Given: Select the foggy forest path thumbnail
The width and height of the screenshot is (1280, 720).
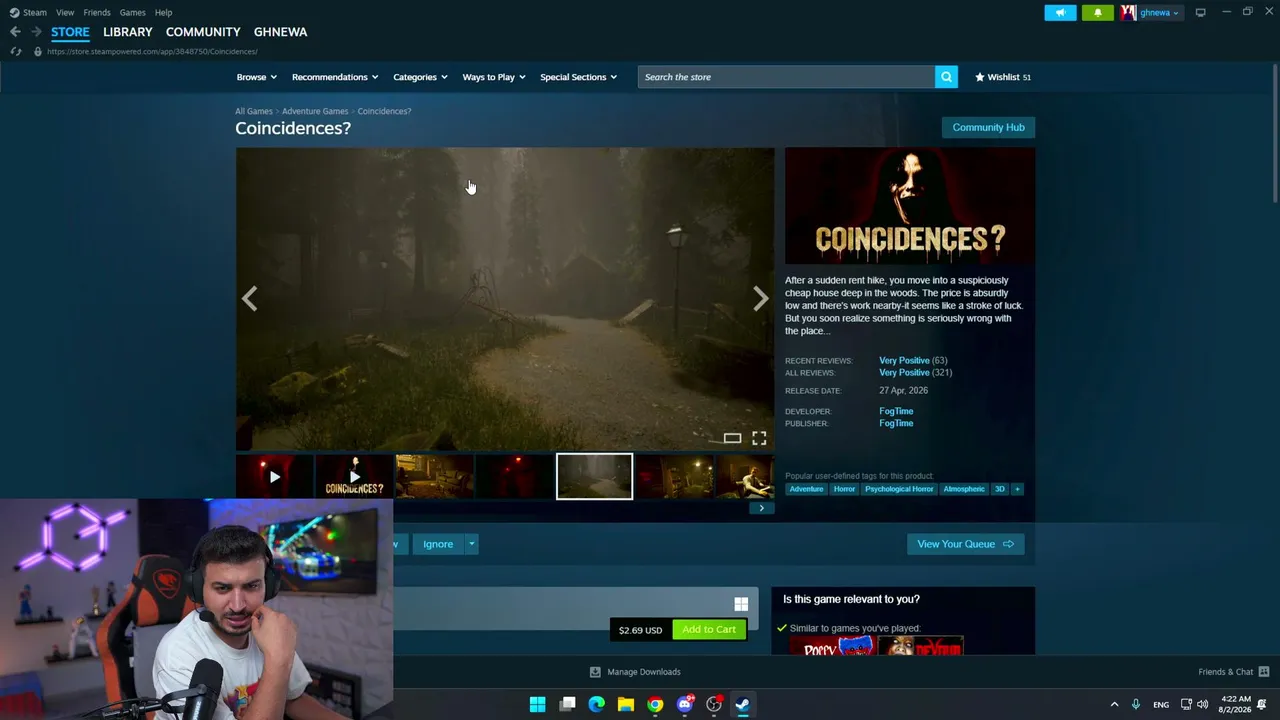Looking at the screenshot, I should tap(594, 477).
